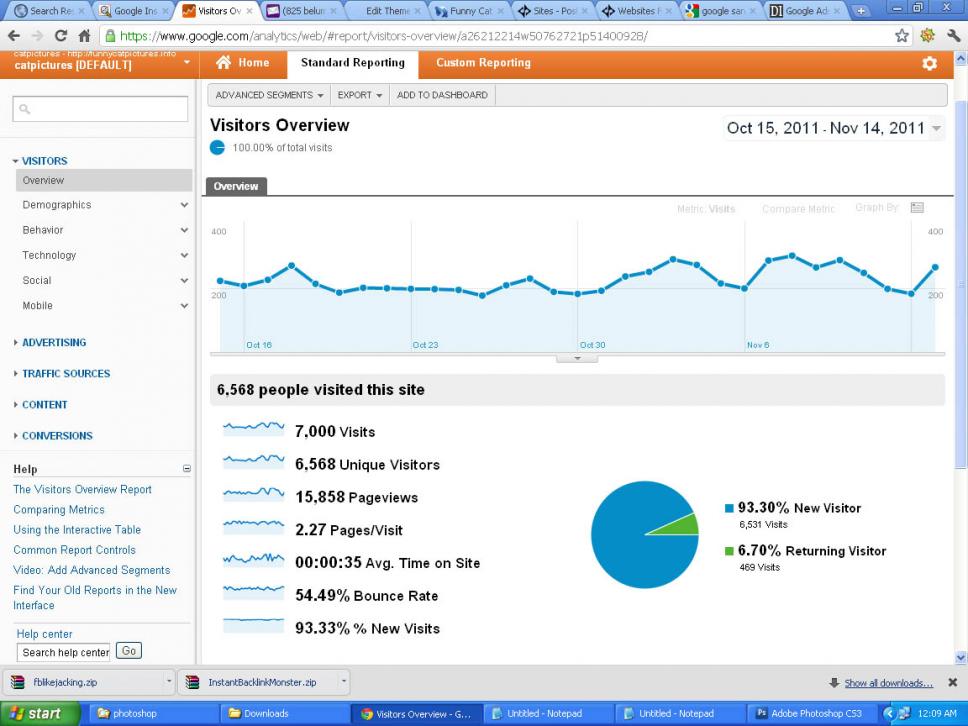This screenshot has height=726, width=968.
Task: Click the Go help search button
Action: (128, 651)
